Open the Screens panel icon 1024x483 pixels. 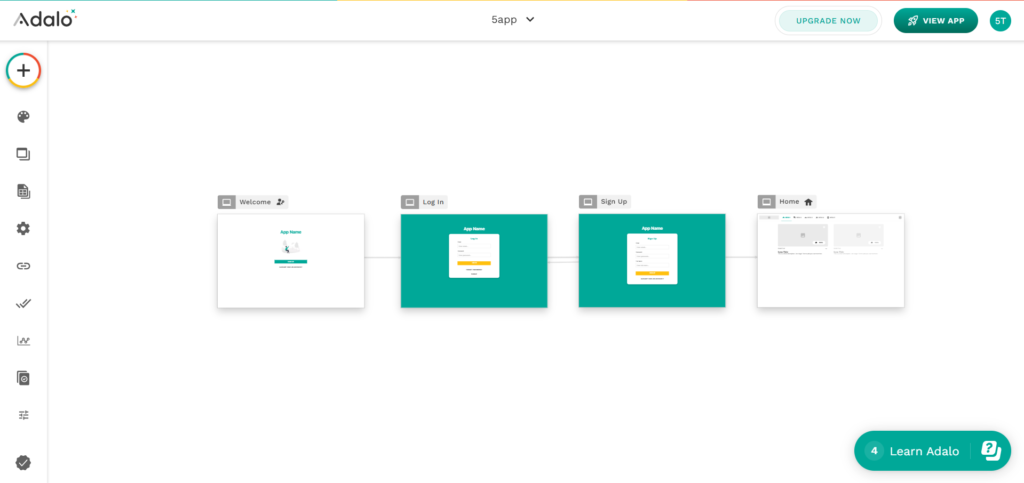[x=24, y=154]
